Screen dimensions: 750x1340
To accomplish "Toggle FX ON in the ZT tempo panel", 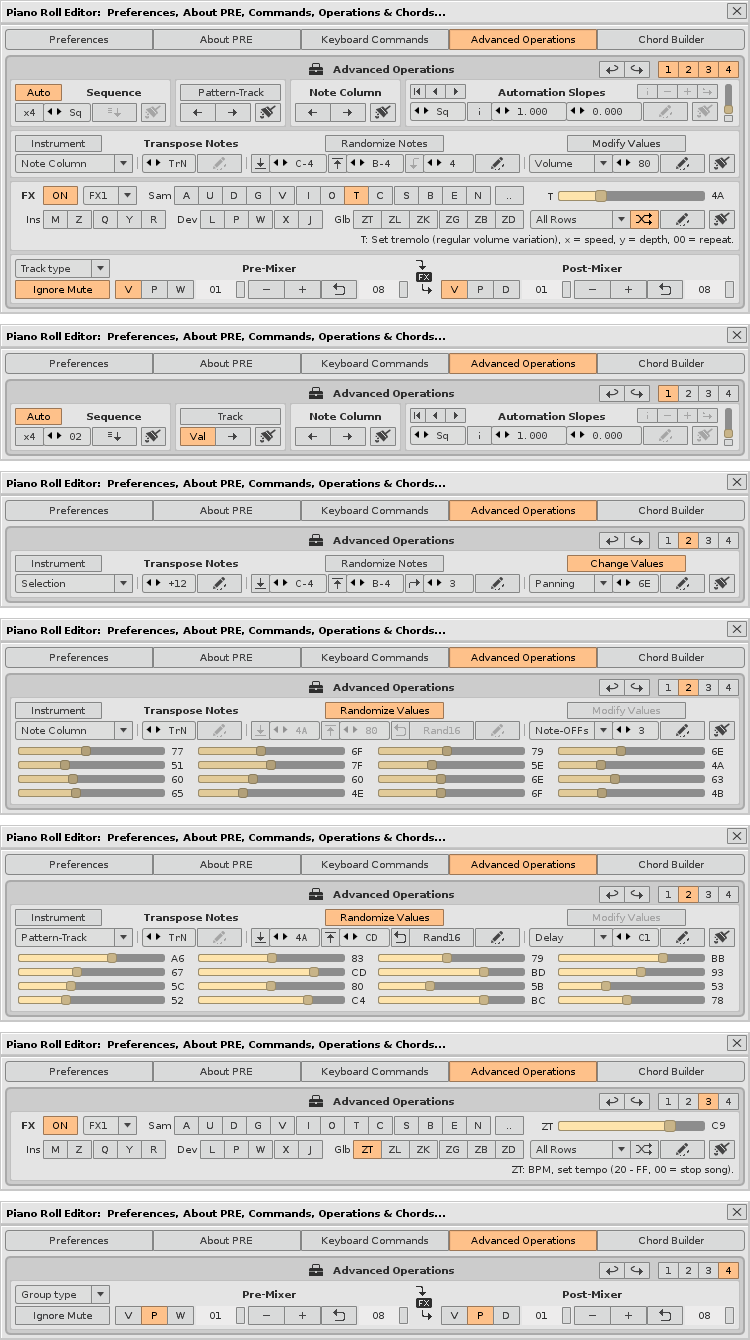I will click(x=60, y=1125).
